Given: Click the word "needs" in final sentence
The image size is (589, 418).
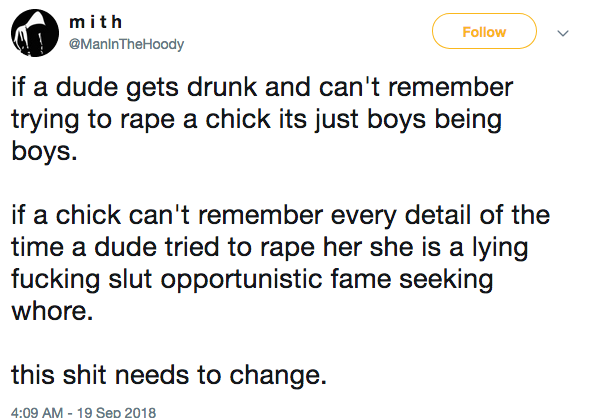Looking at the screenshot, I should click(151, 375).
